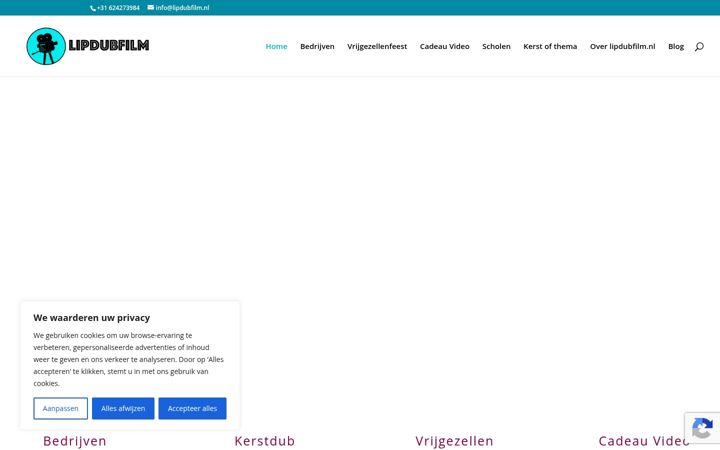This screenshot has height=450, width=720.
Task: Open Kerst of thema menu item
Action: point(550,46)
